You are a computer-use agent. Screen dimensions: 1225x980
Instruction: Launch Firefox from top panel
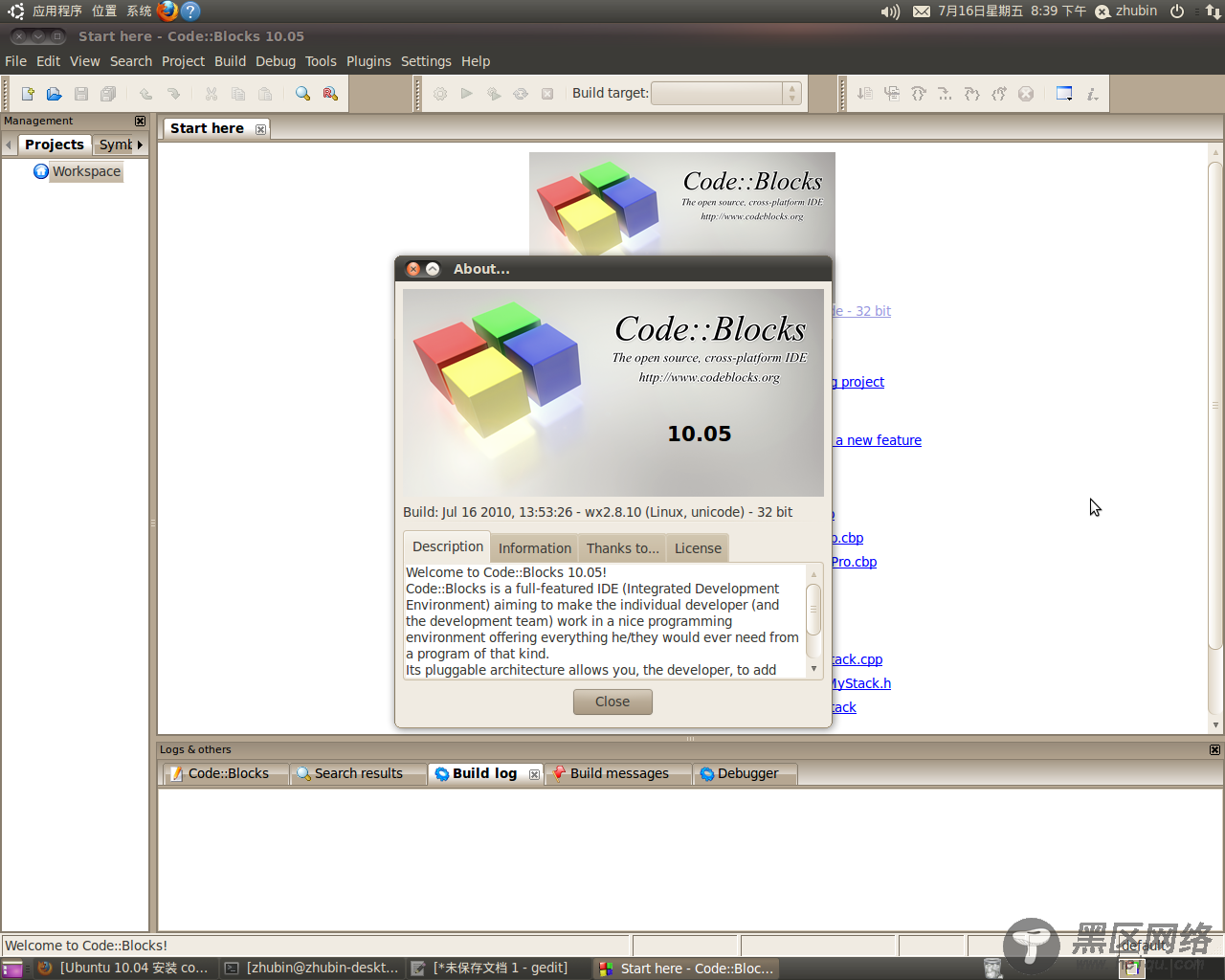tap(167, 11)
